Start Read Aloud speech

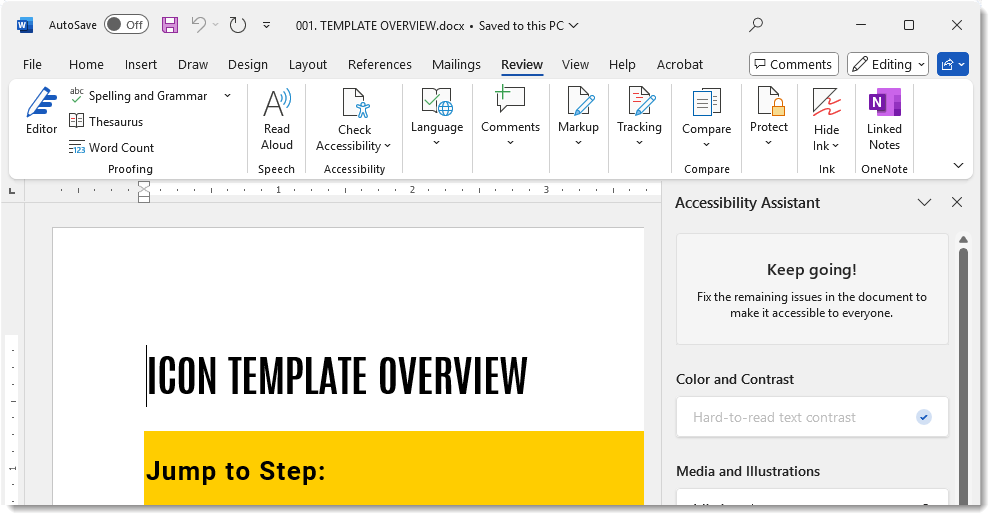click(277, 119)
